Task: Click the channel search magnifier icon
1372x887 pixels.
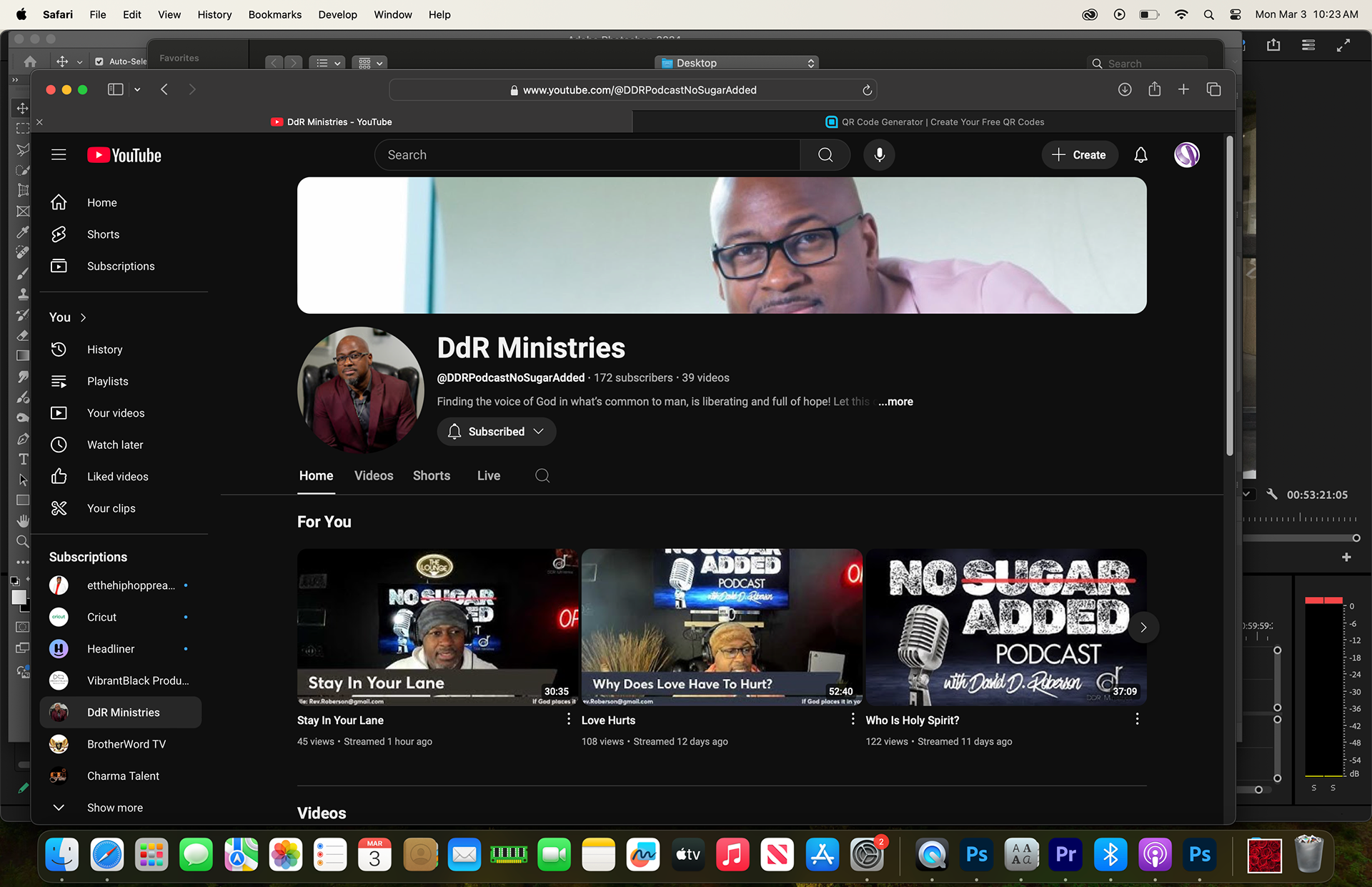Action: point(542,475)
